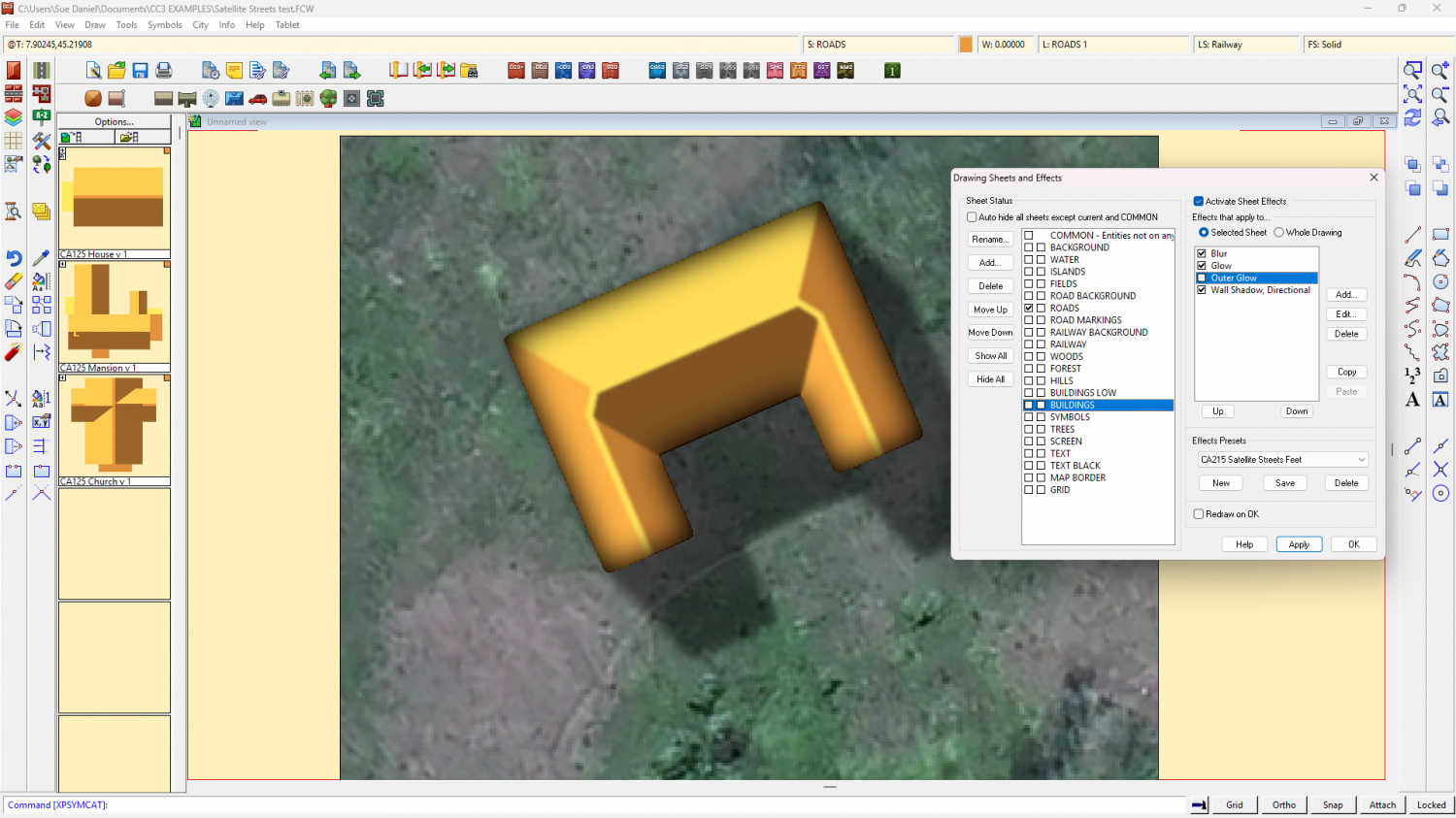Open the layers stack icon in left toolbar
This screenshot has width=1456, height=818.
click(14, 116)
